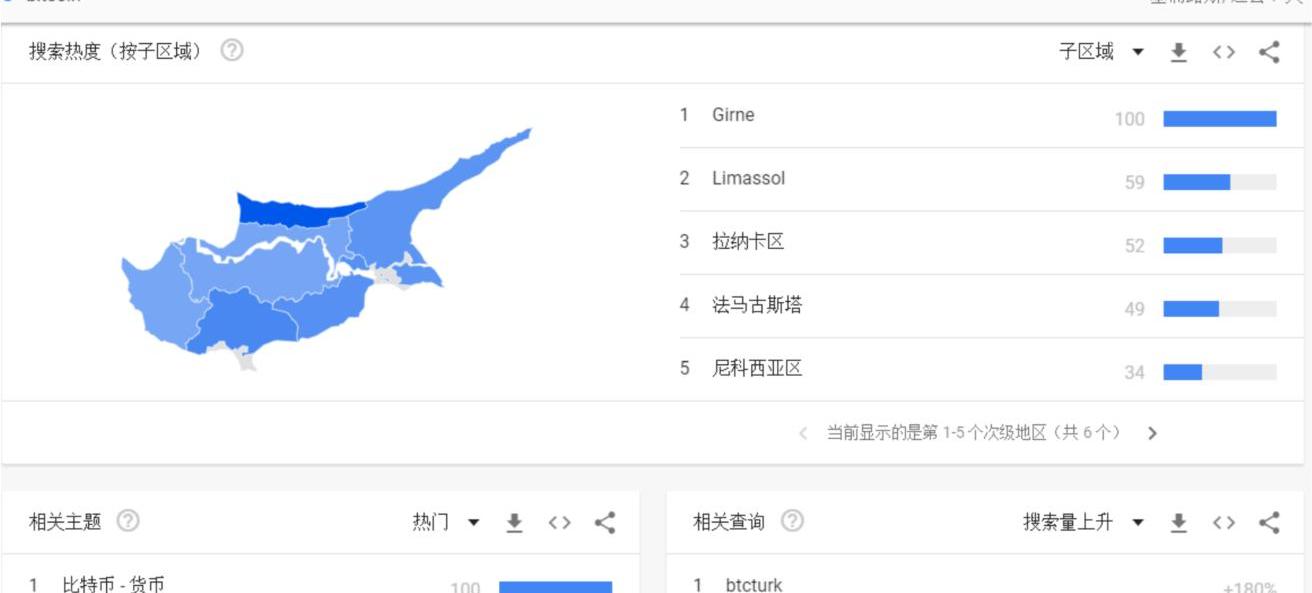Image resolution: width=1312 pixels, height=593 pixels.
Task: Open embed code for related topics
Action: [560, 522]
